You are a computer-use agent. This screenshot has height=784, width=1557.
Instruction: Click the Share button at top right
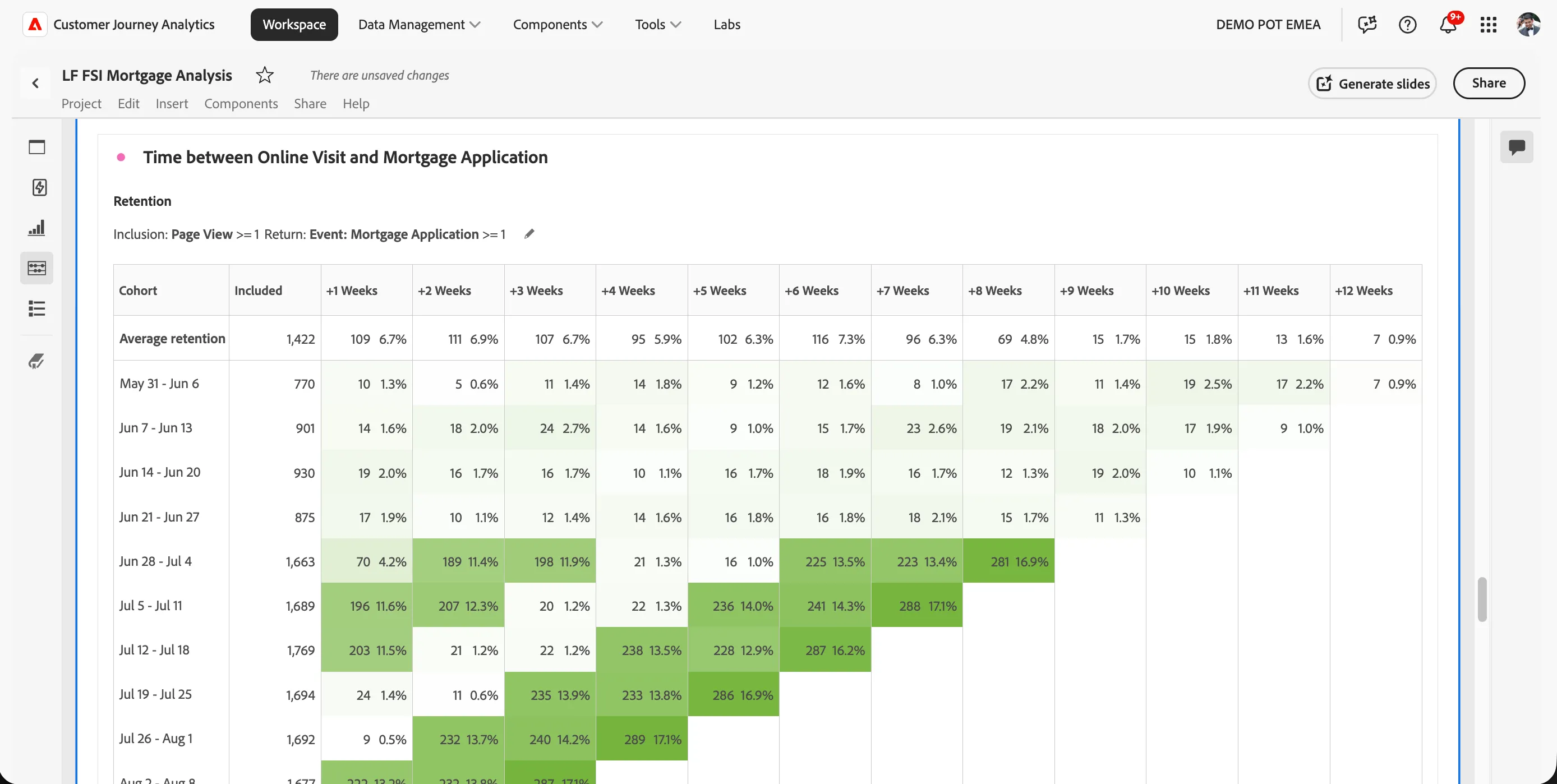[x=1489, y=84]
